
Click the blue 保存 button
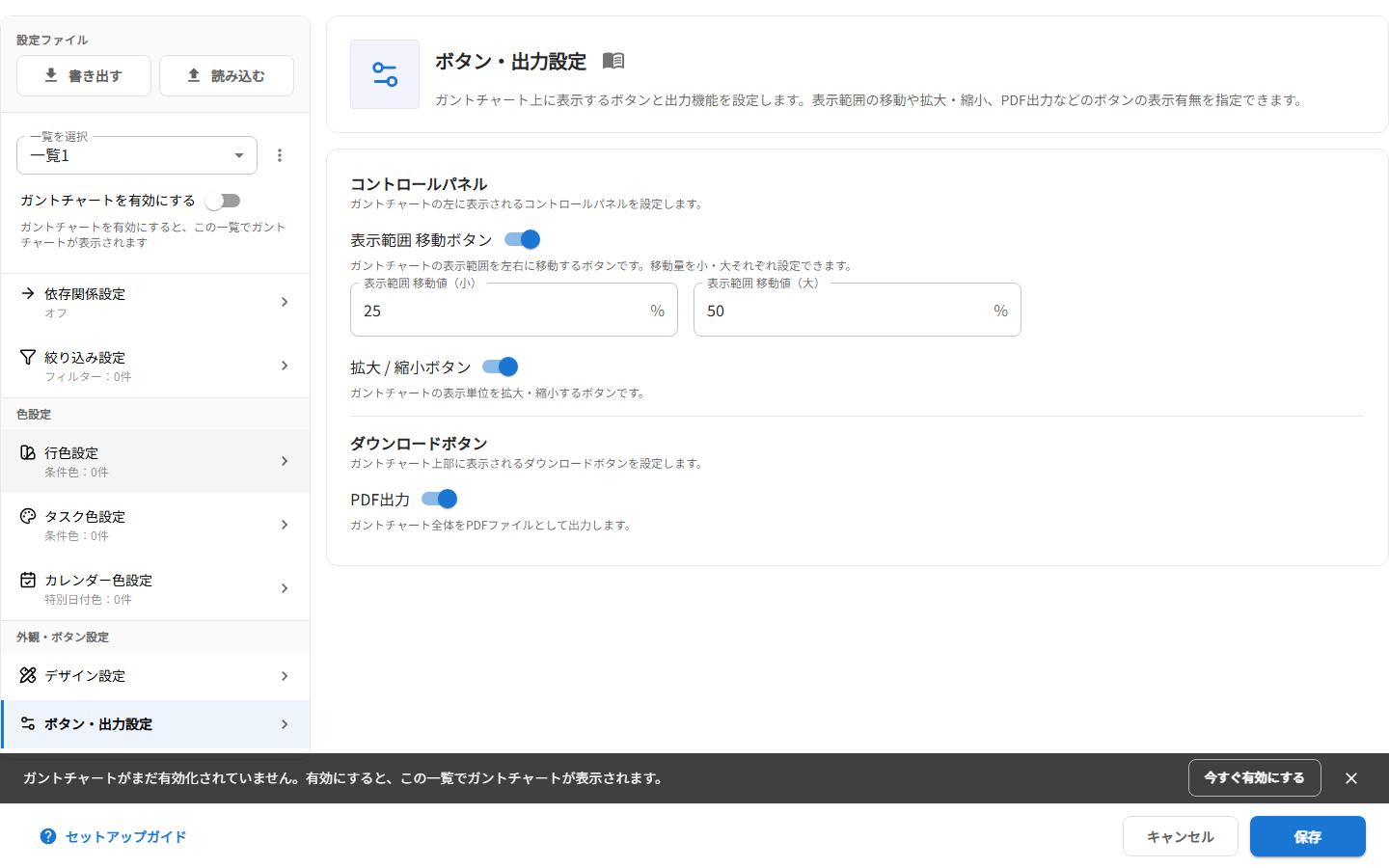click(x=1308, y=836)
